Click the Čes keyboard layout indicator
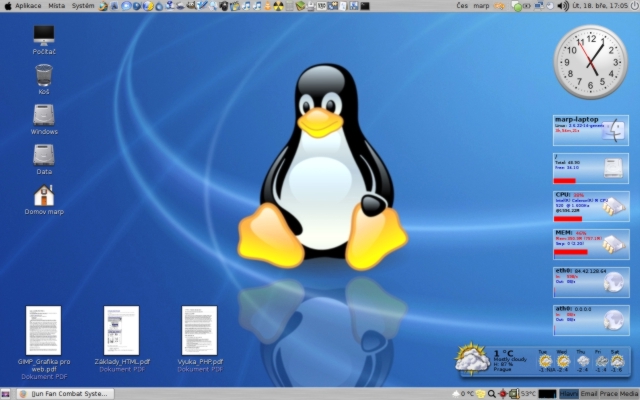This screenshot has height=400, width=640. click(462, 6)
